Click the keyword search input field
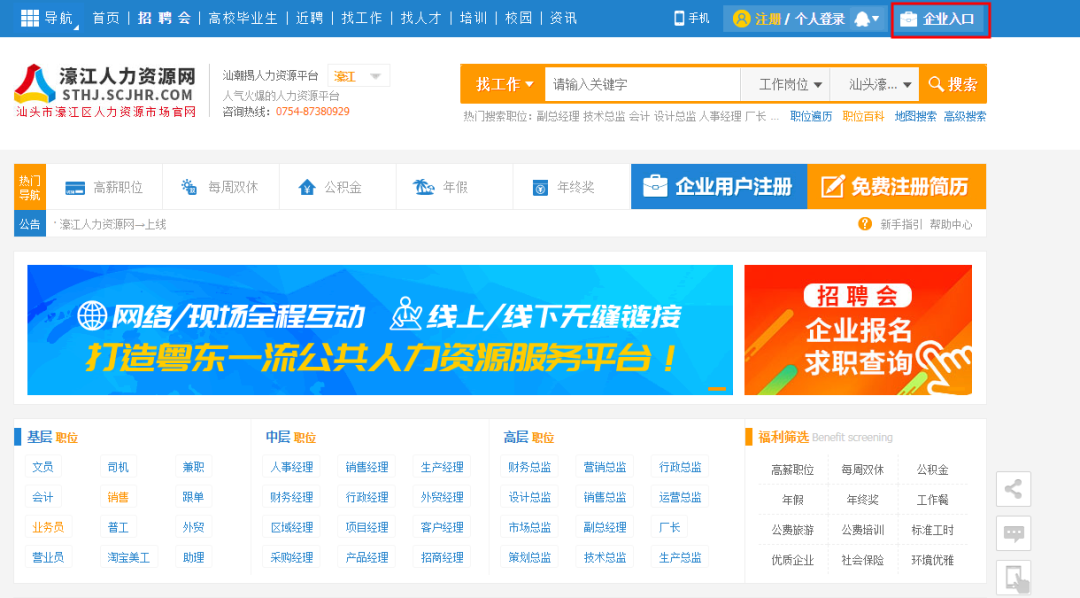 point(640,84)
